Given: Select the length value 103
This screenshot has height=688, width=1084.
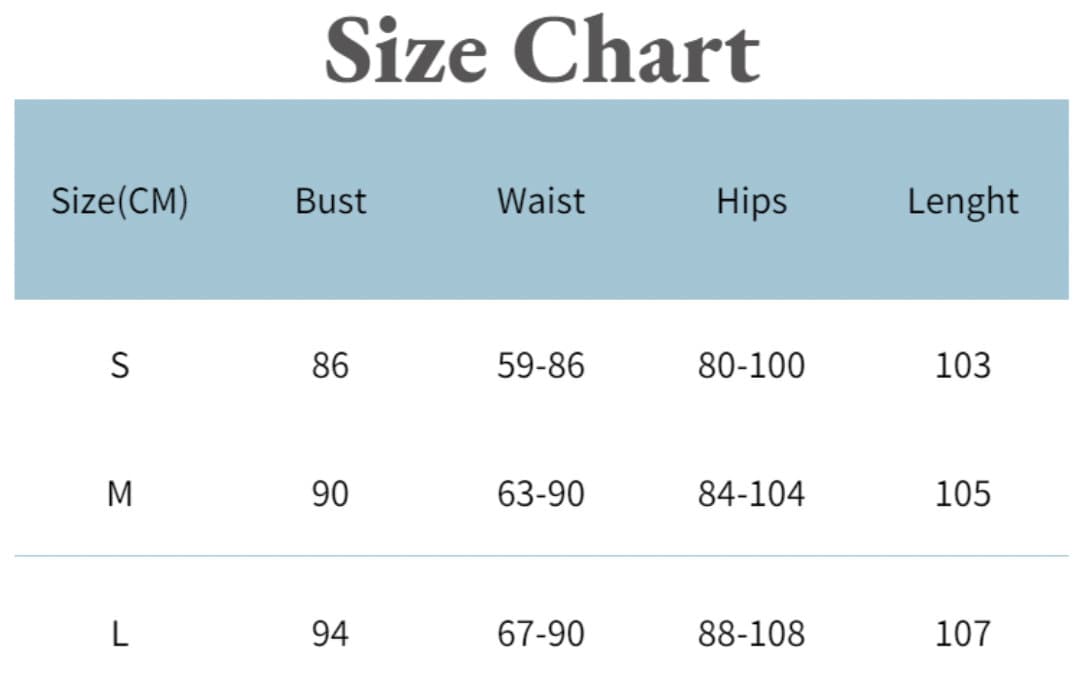Looking at the screenshot, I should (963, 365).
